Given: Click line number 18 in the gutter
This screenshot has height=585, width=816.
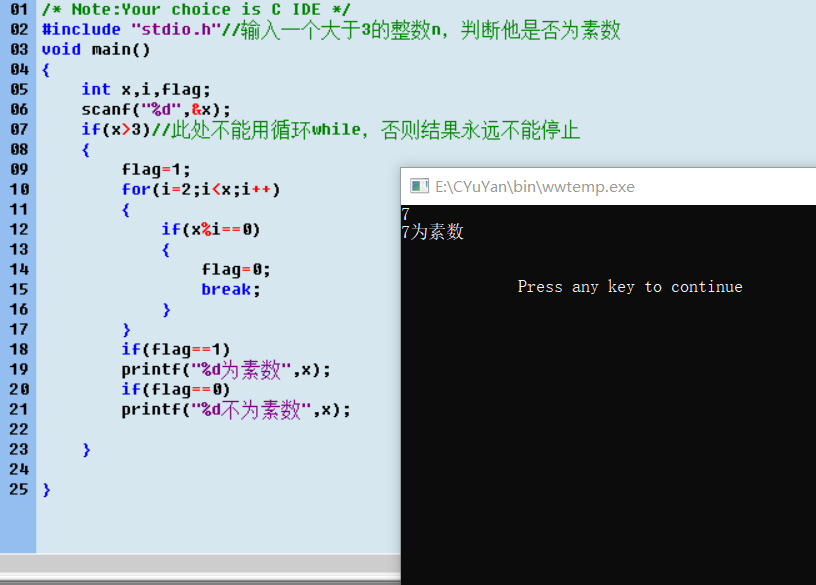Looking at the screenshot, I should 19,349.
